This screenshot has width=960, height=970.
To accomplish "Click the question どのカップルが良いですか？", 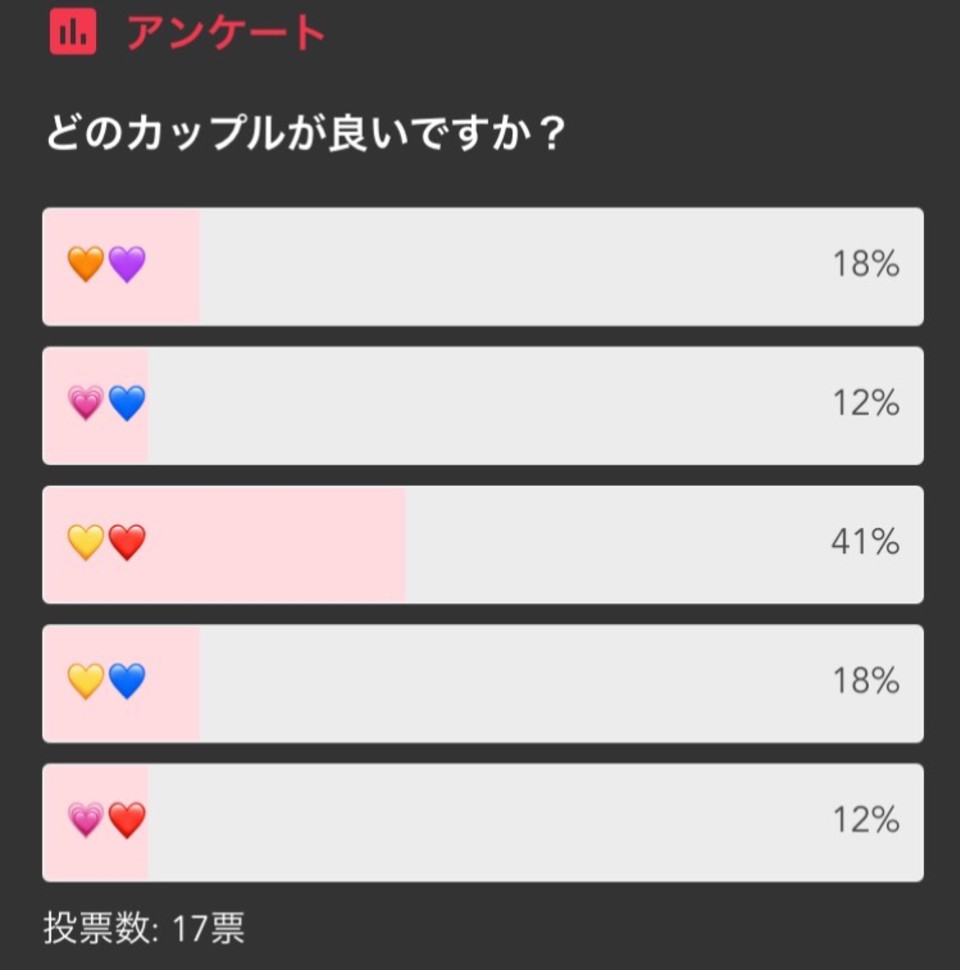I will (x=307, y=132).
